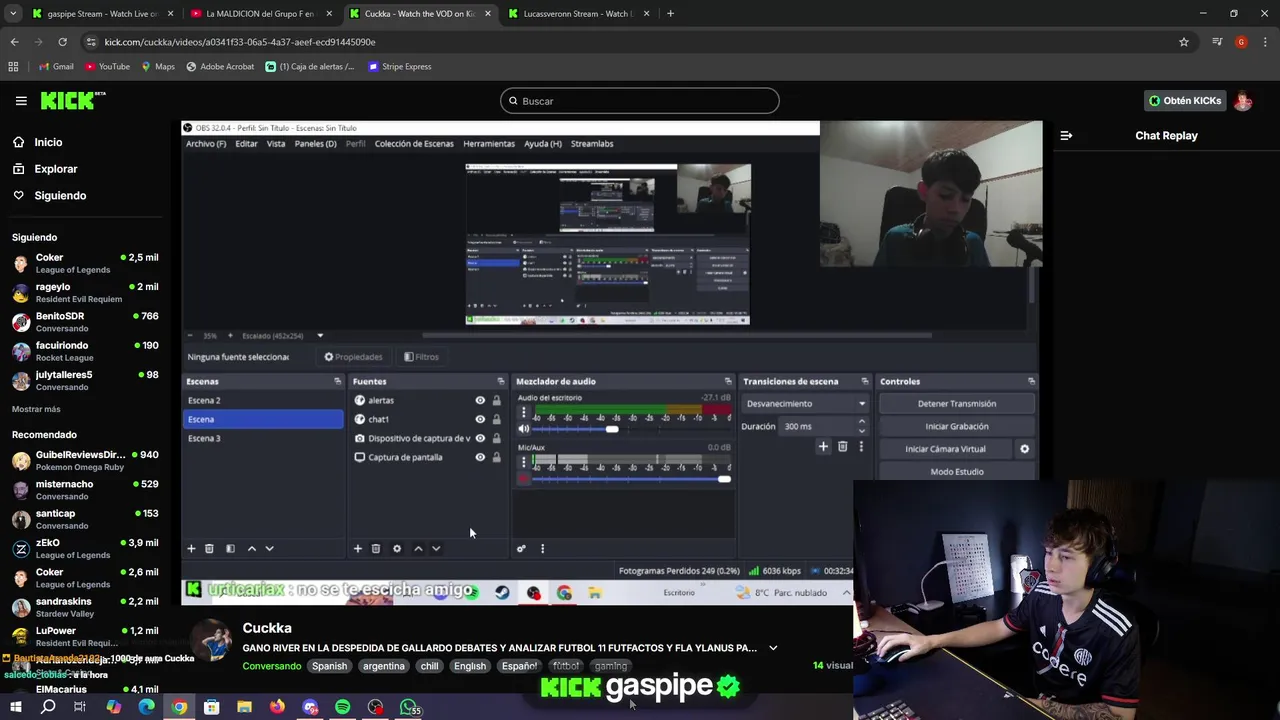Click Obtén KICKs button
This screenshot has height=720, width=1280.
point(1185,101)
